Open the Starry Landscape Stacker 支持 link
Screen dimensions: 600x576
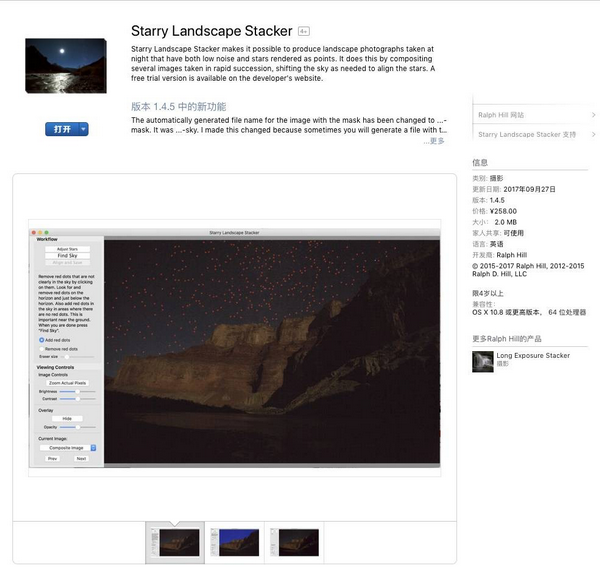coord(527,134)
